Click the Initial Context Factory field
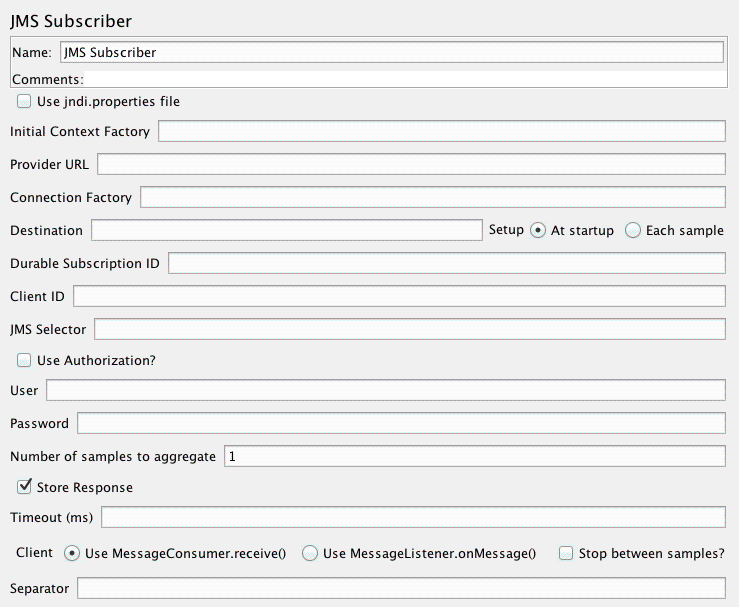739x607 pixels. pyautogui.click(x=440, y=132)
